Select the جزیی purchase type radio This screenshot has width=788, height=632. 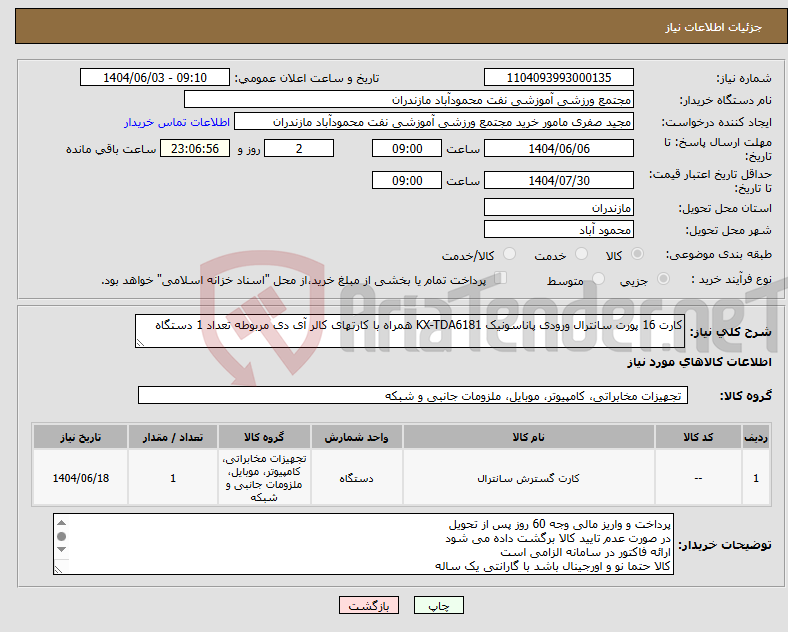[x=663, y=278]
